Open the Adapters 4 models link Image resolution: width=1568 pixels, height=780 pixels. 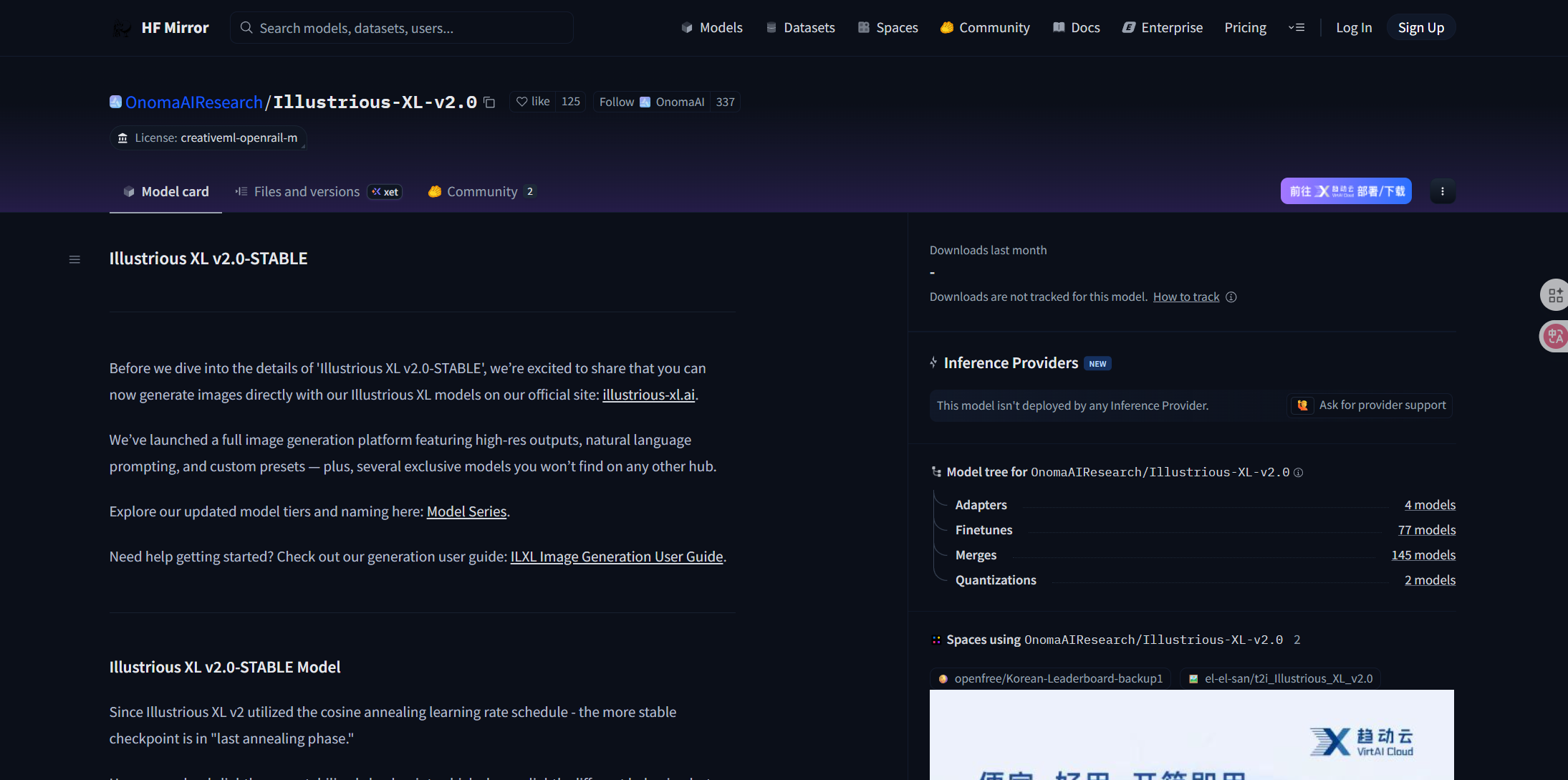1430,505
